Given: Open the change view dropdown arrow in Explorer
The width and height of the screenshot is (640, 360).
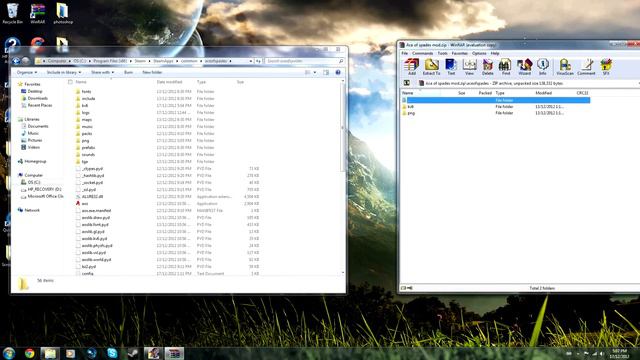Looking at the screenshot, I should [x=315, y=72].
